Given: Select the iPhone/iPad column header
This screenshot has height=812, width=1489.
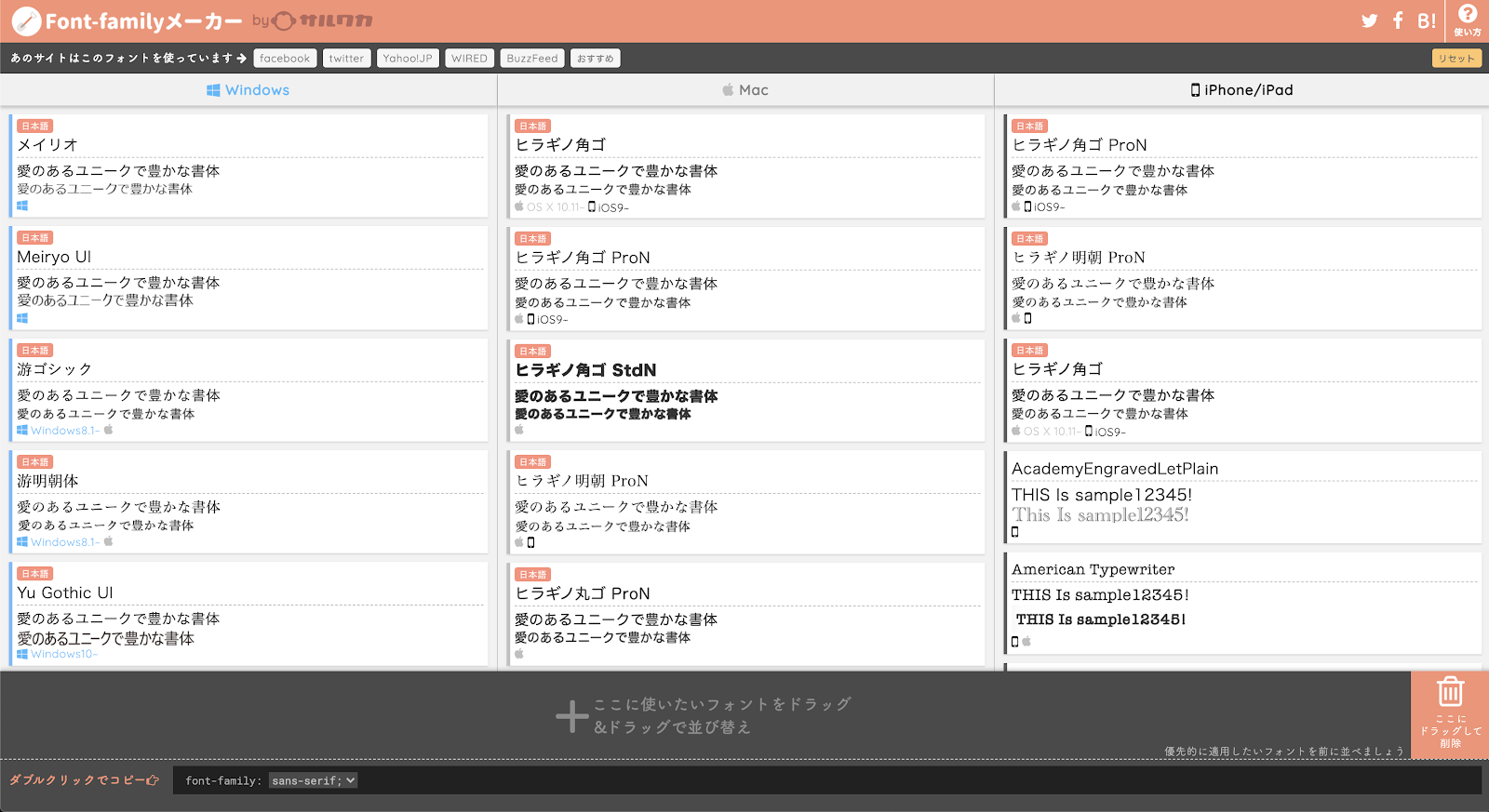Looking at the screenshot, I should coord(1241,90).
